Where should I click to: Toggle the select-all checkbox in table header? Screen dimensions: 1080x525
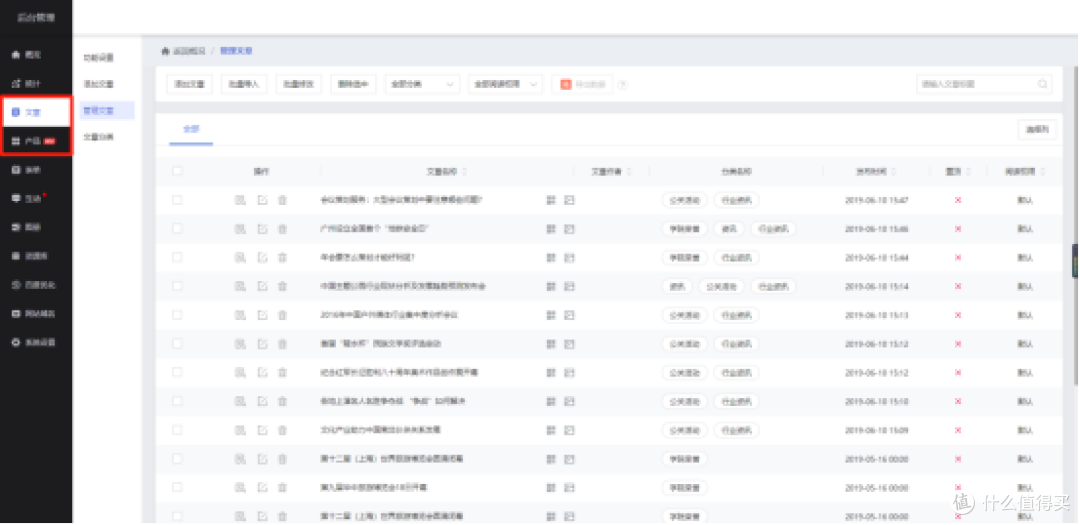pyautogui.click(x=177, y=171)
